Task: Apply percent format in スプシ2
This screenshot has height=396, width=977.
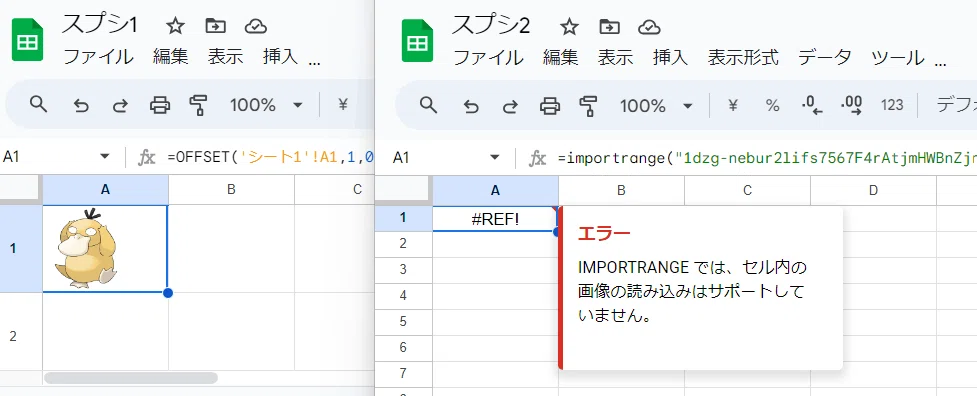Action: [x=773, y=105]
